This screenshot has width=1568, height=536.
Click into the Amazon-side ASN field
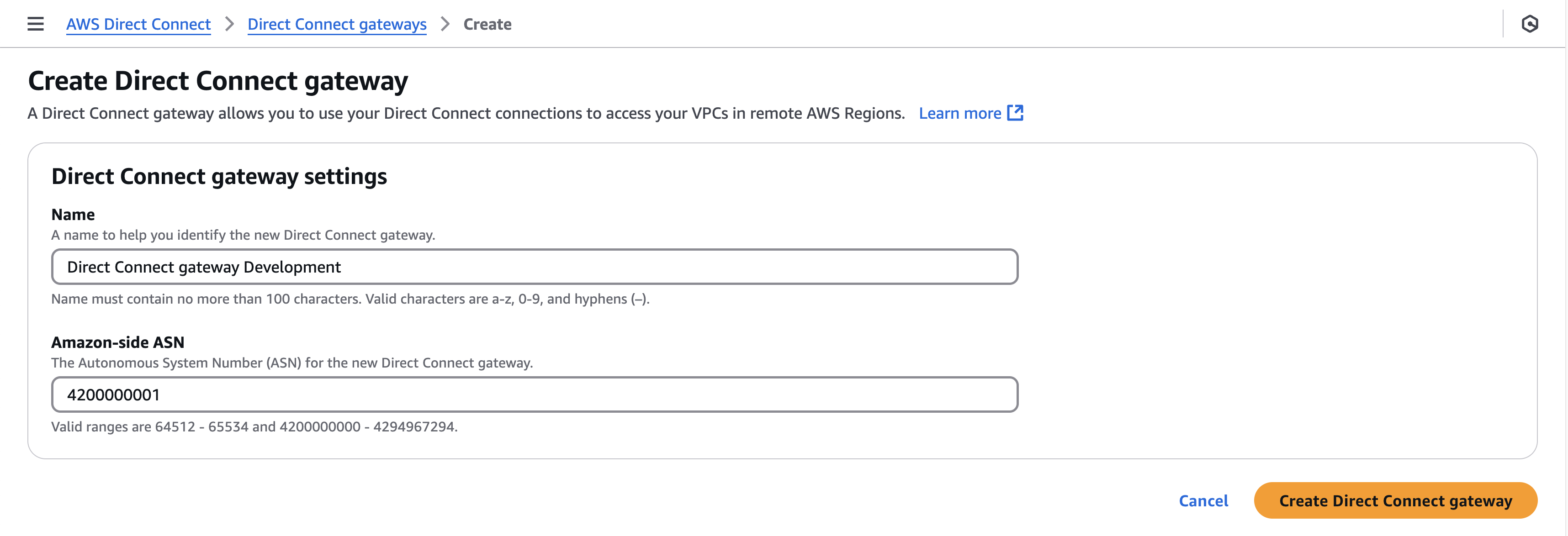tap(535, 395)
